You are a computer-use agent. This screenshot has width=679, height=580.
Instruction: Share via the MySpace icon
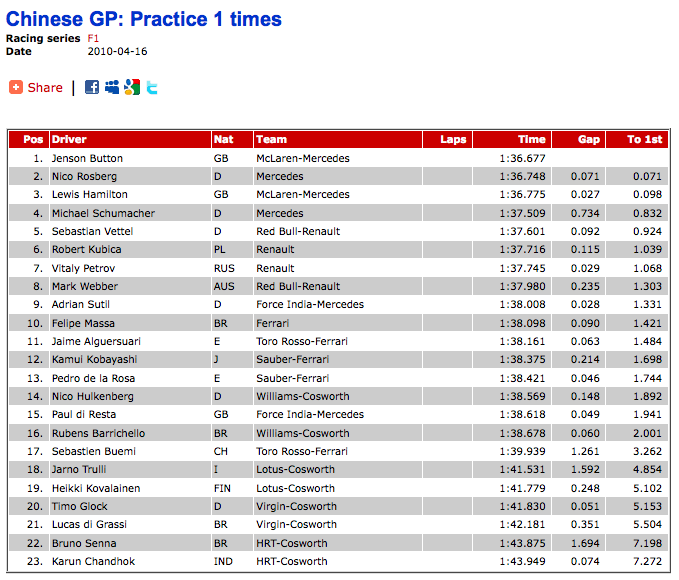pos(112,88)
